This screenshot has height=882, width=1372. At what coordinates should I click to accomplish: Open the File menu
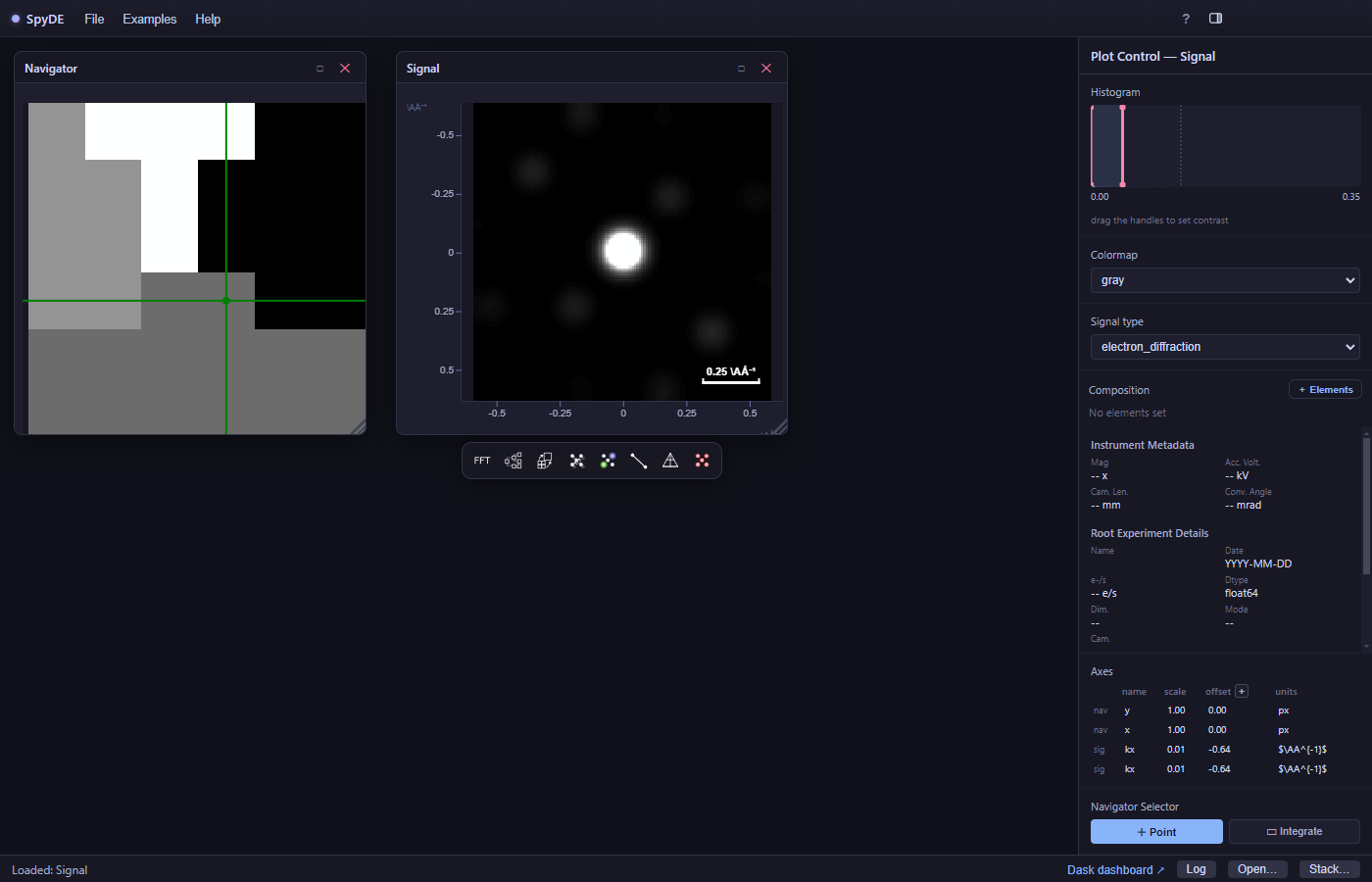click(94, 19)
